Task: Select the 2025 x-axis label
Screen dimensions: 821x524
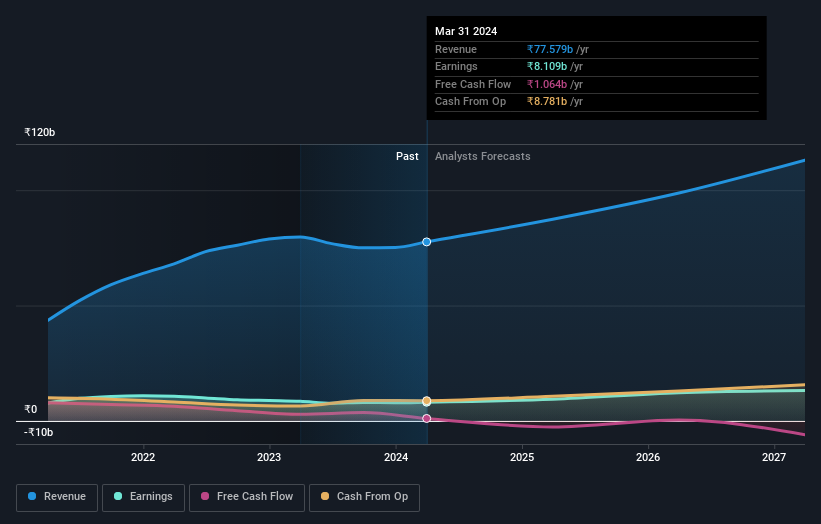Action: pos(522,457)
